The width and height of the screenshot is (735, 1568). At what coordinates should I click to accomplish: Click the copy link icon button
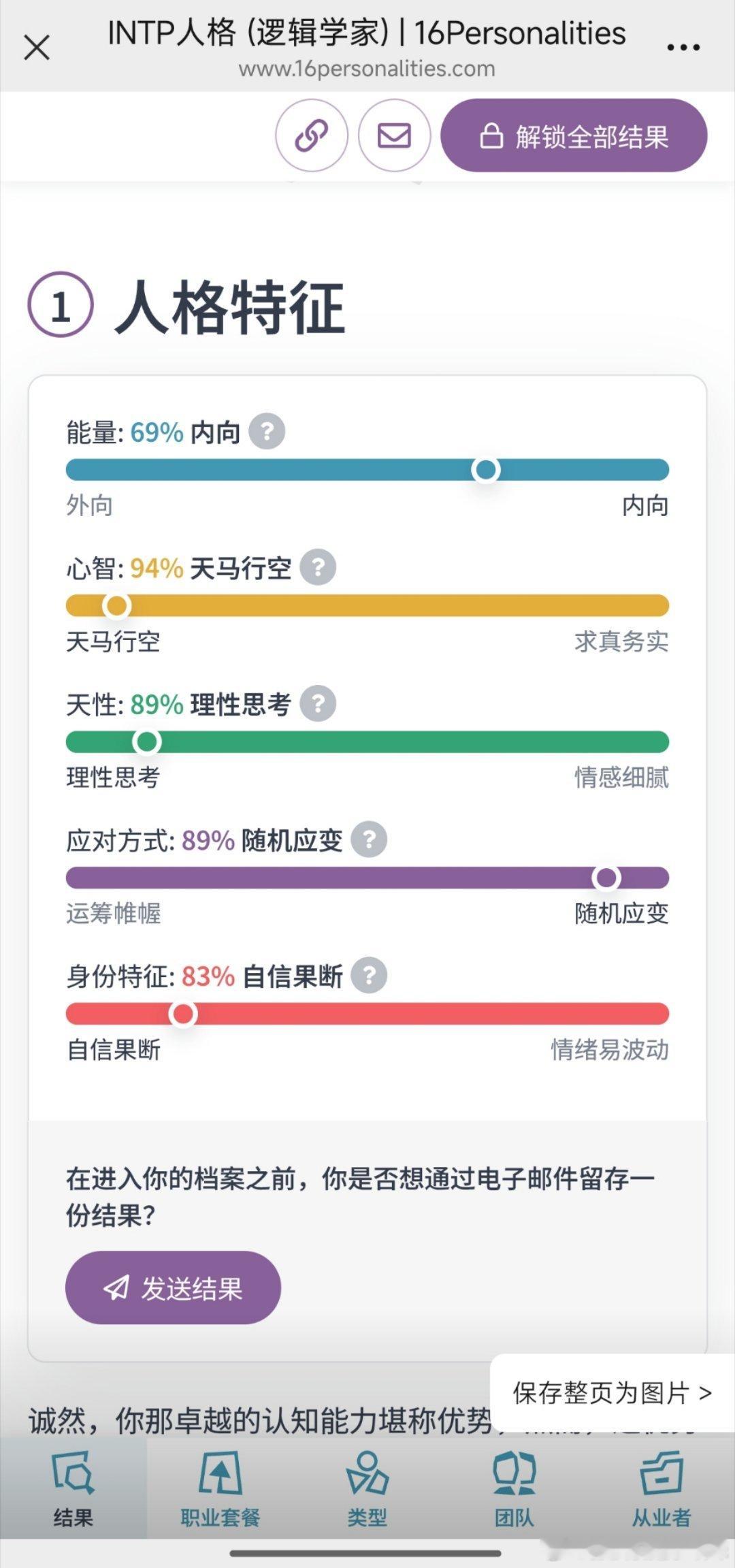point(311,135)
